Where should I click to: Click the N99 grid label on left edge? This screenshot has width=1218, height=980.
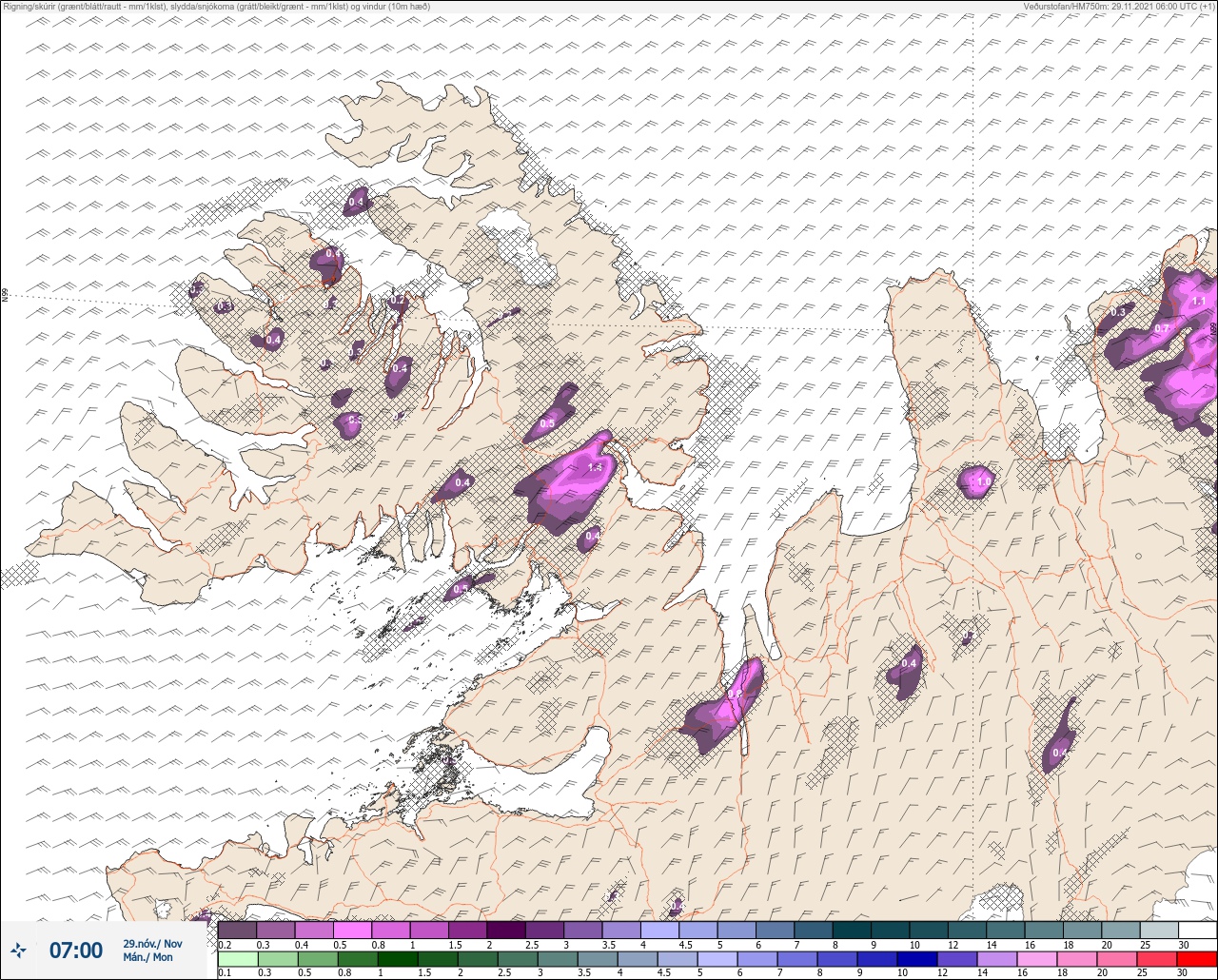(5, 296)
